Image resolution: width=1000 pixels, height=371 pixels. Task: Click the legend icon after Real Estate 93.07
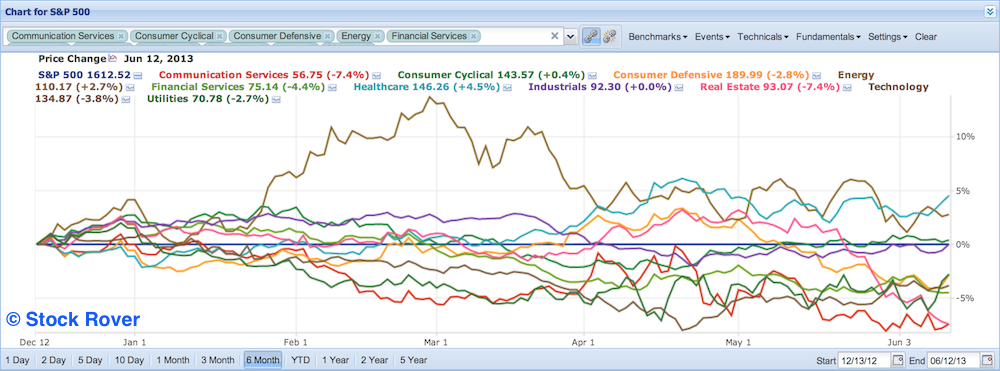848,87
